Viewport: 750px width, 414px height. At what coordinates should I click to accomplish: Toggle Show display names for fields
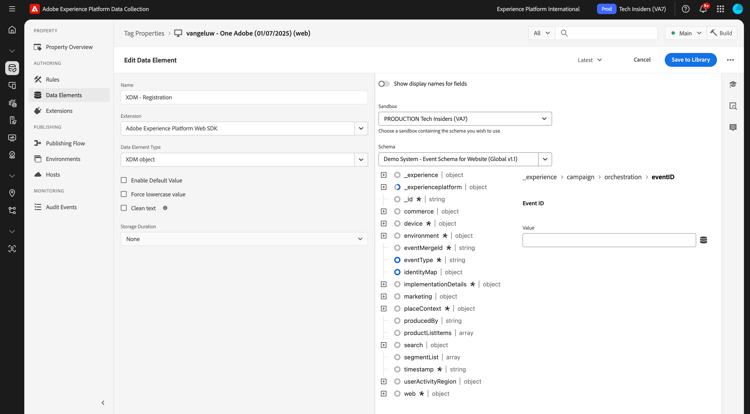tap(384, 84)
